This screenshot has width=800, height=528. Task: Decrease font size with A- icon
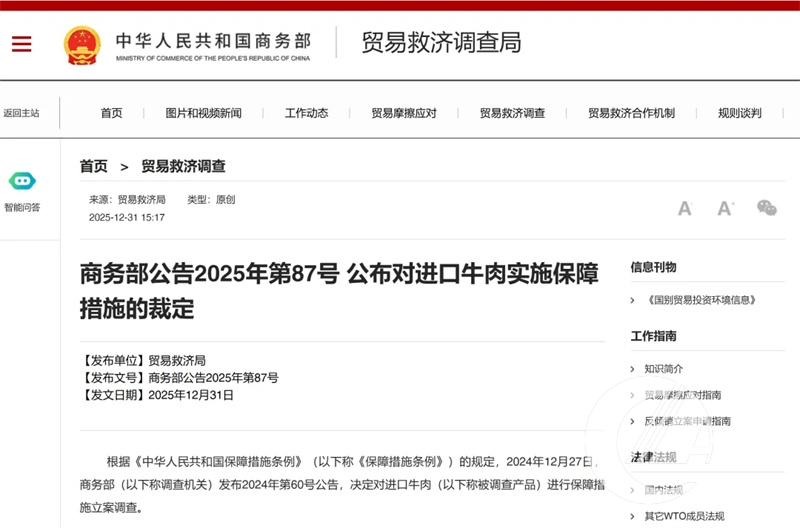pos(685,208)
